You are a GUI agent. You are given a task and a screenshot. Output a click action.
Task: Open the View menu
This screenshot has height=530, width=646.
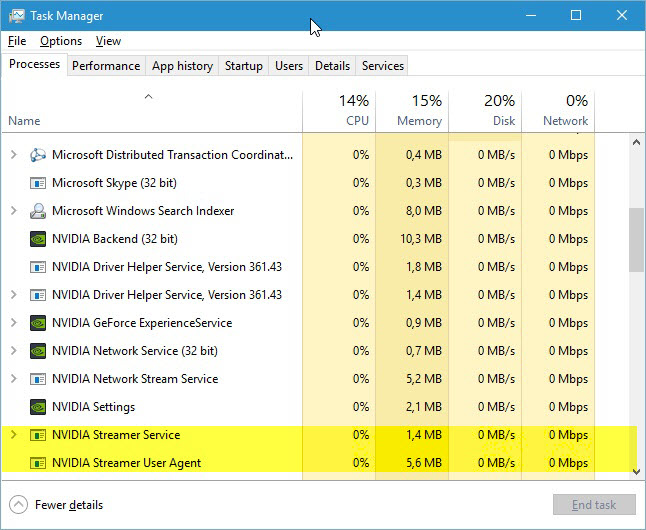108,41
